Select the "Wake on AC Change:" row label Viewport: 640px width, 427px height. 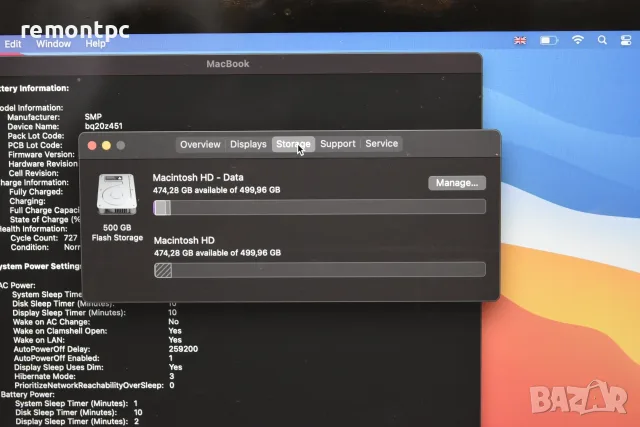click(x=51, y=322)
